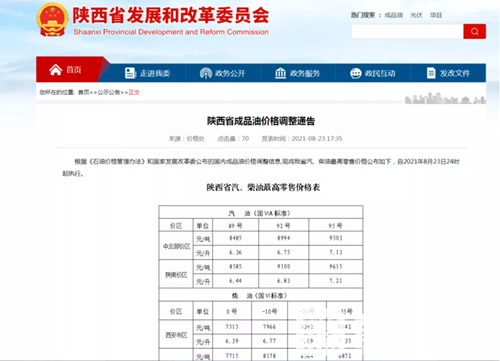Click the 光伏 hot search link
Screen dimensions: 500x361
(x=416, y=15)
